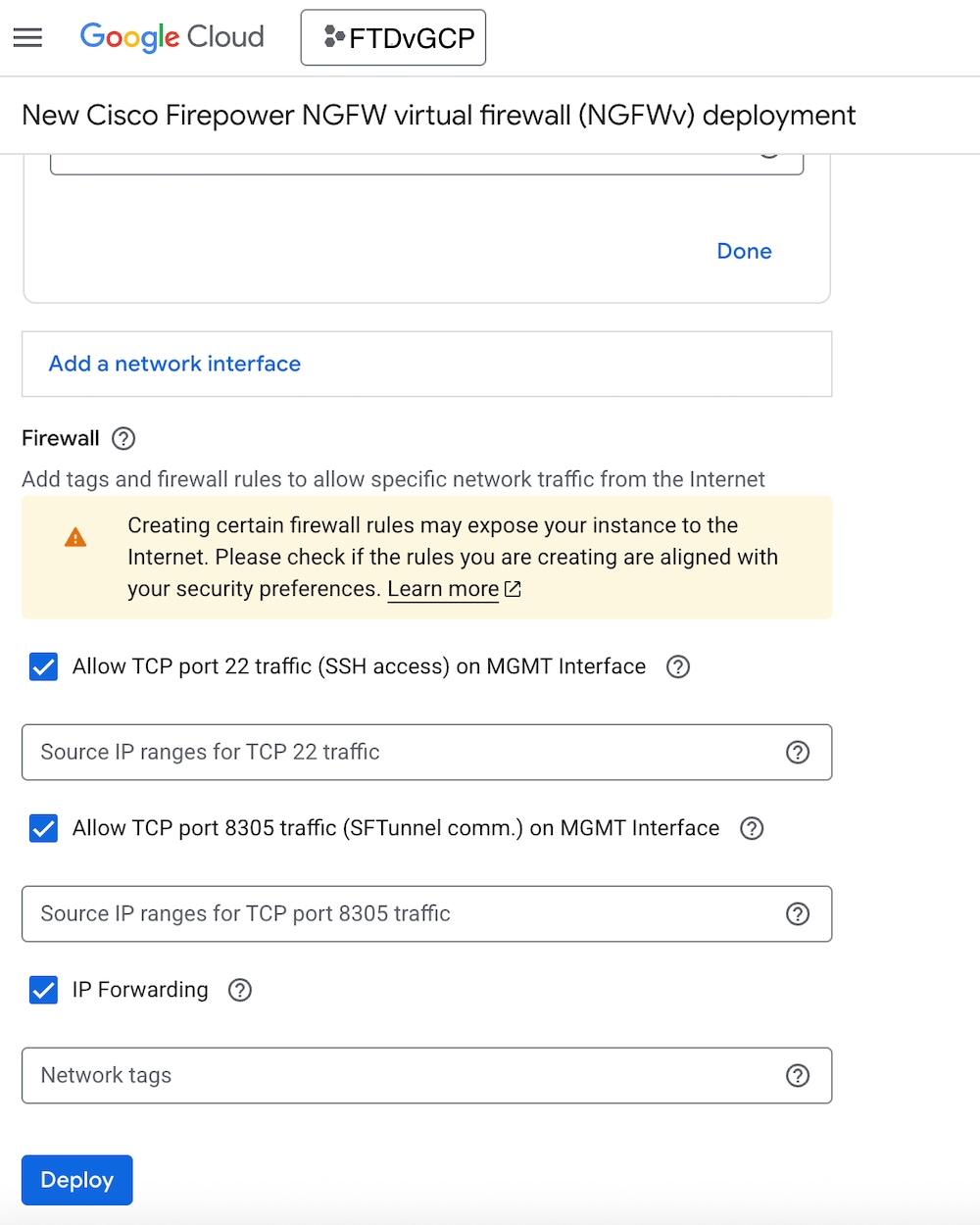Disable the IP Forwarding checkbox
980x1225 pixels.
44,990
